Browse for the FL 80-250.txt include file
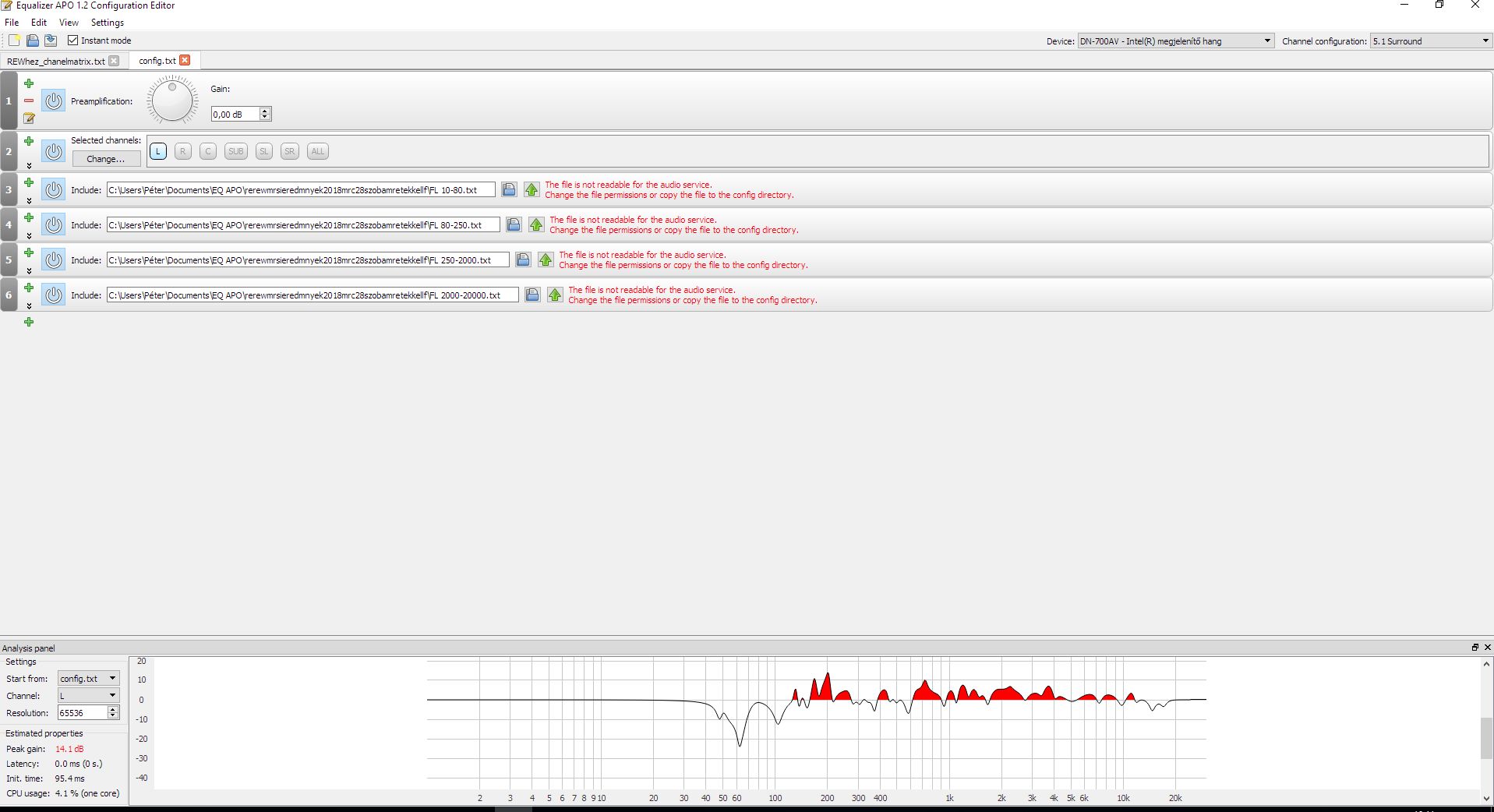The width and height of the screenshot is (1494, 812). pos(514,224)
